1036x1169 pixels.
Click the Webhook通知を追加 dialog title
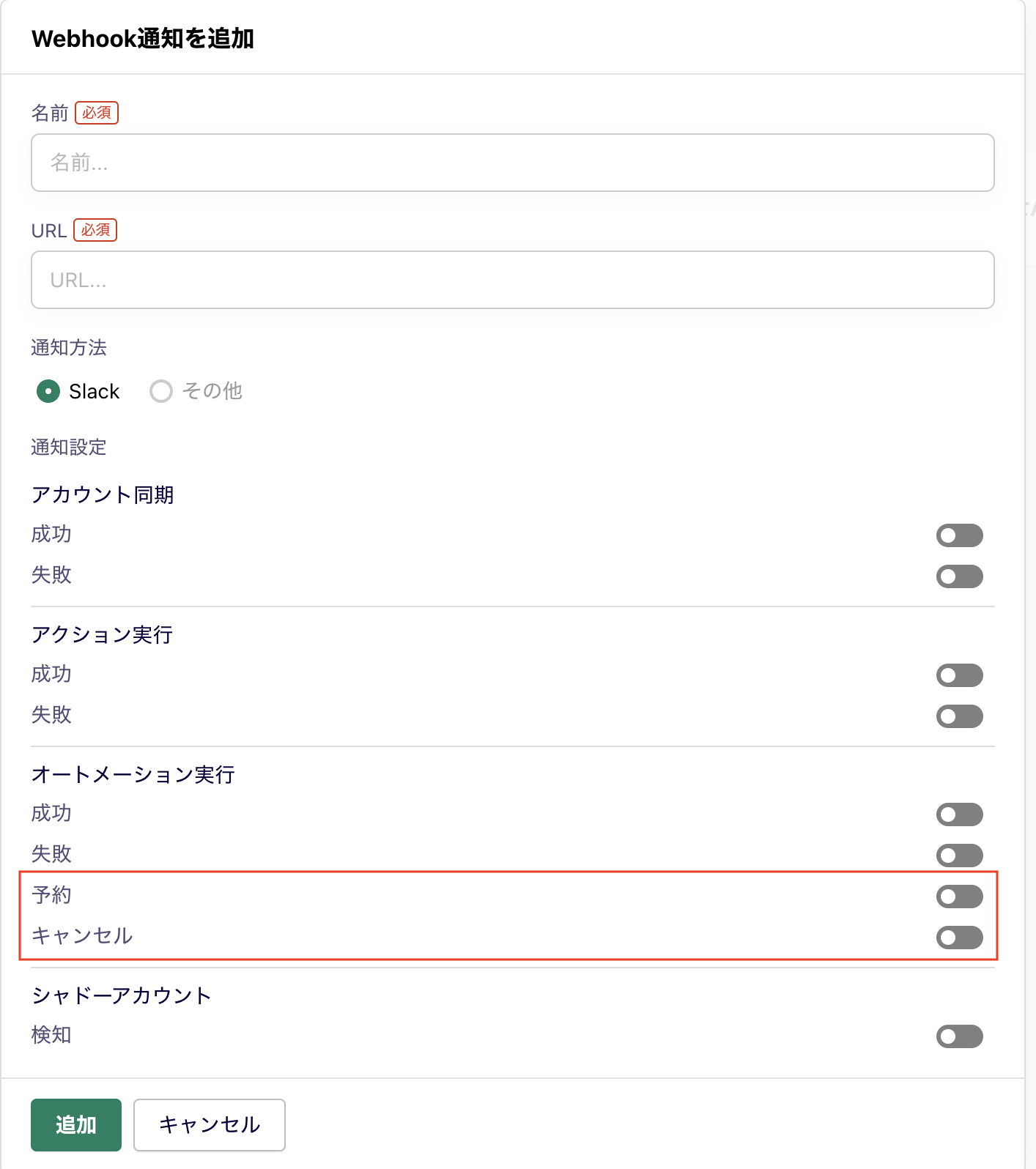(x=143, y=38)
